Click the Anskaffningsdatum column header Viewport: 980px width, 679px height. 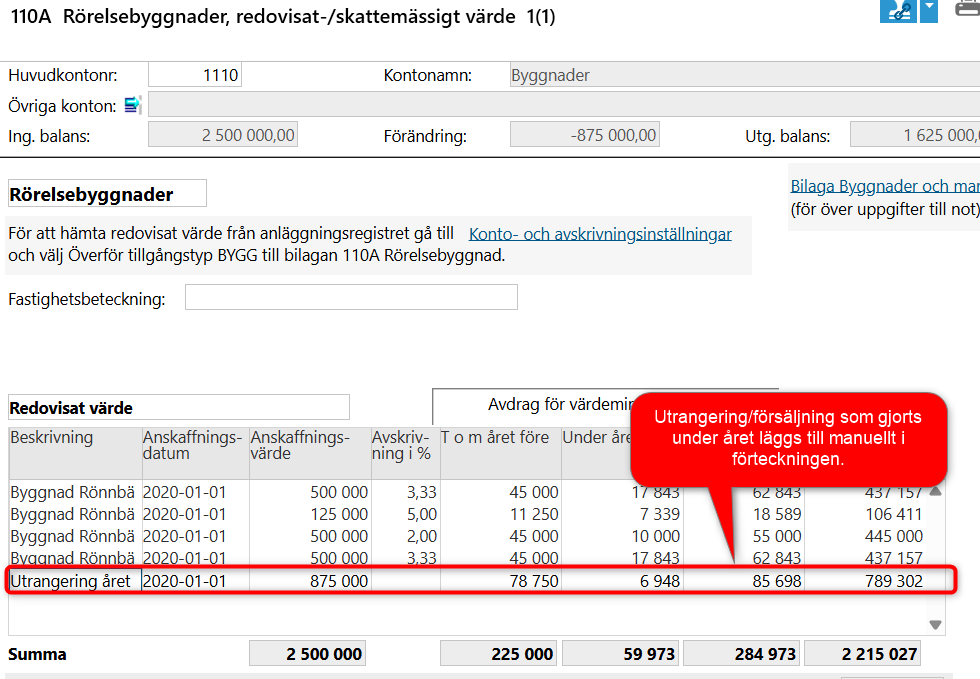click(x=196, y=454)
